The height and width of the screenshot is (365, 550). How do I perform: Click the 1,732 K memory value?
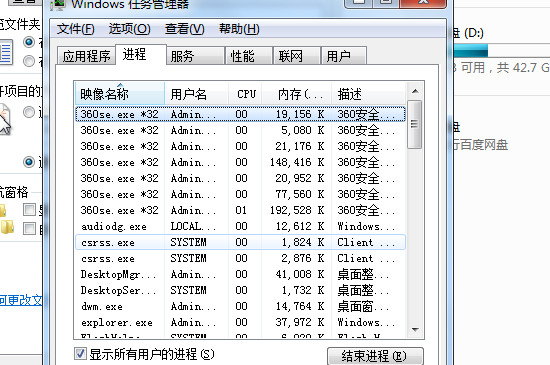click(x=303, y=290)
